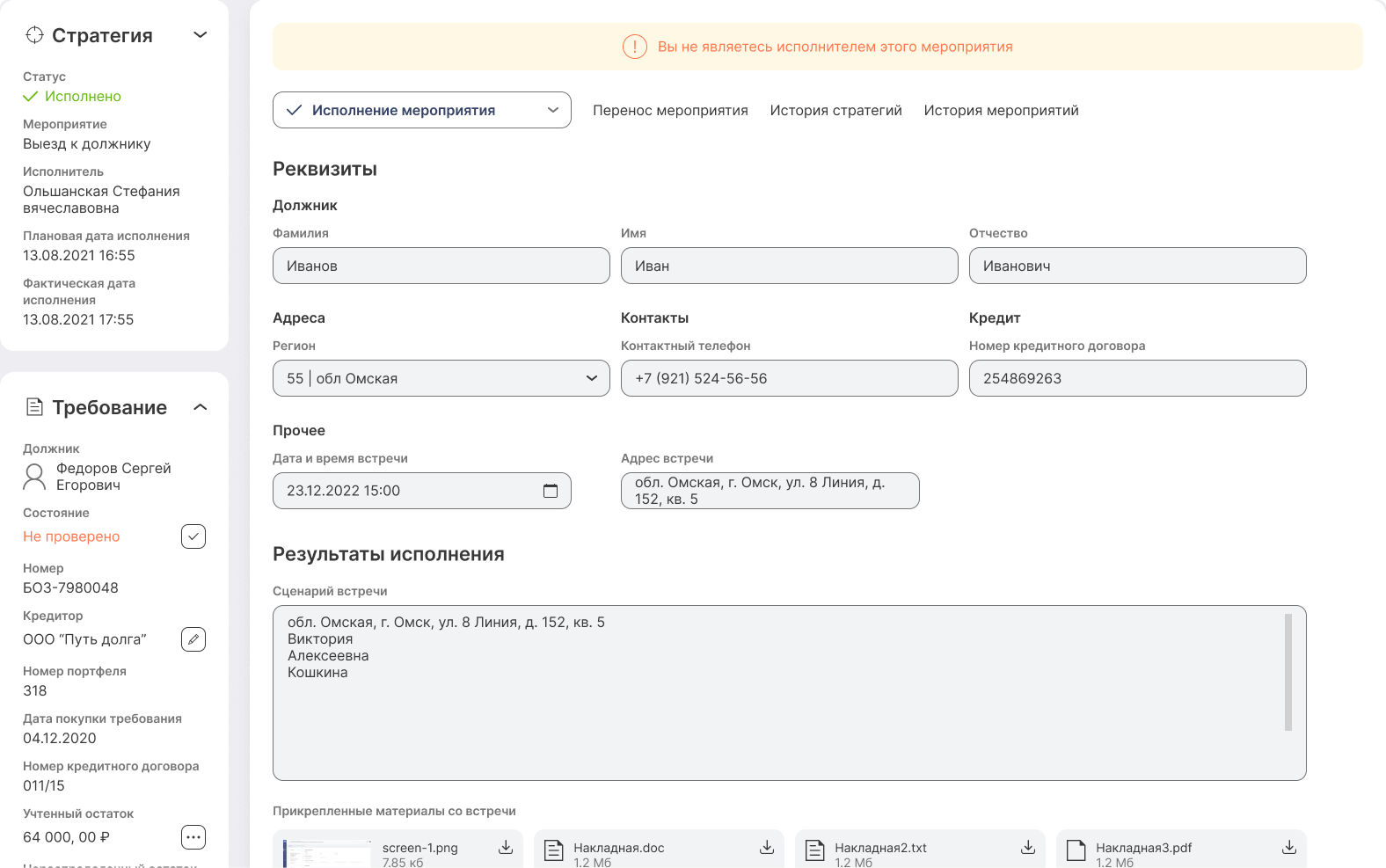This screenshot has width=1386, height=868.
Task: Toggle the Состояние verification checkbox
Action: click(193, 536)
